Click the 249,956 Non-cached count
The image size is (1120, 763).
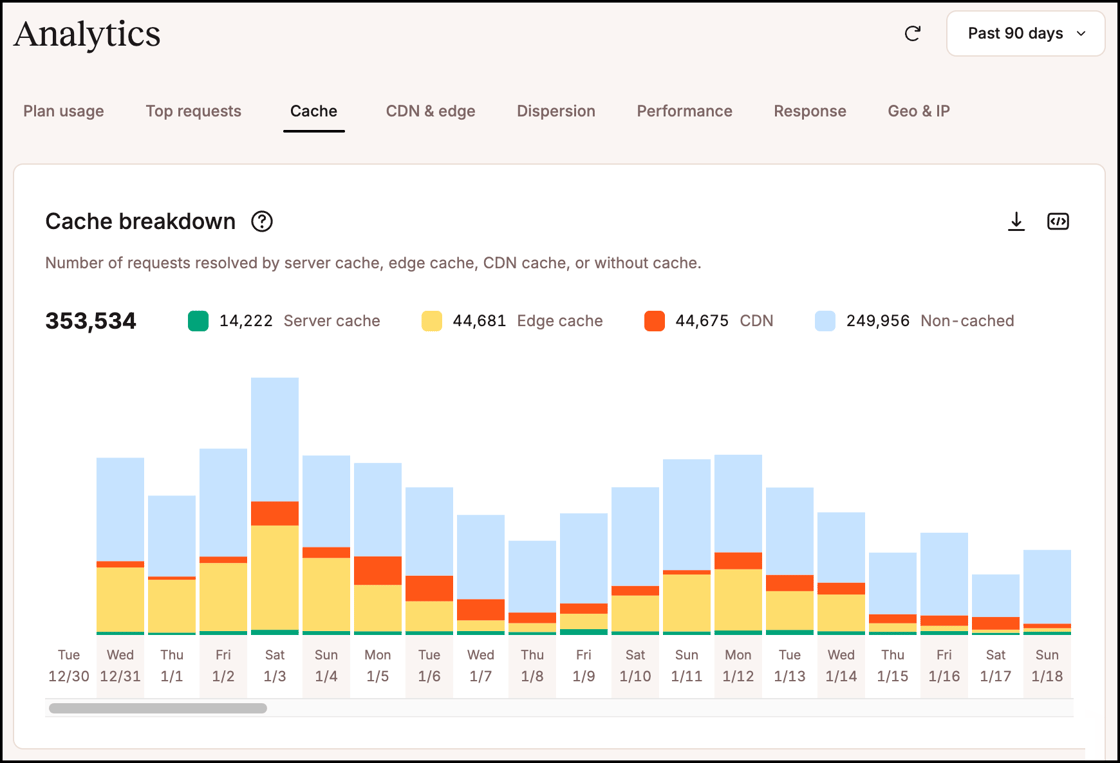point(878,321)
